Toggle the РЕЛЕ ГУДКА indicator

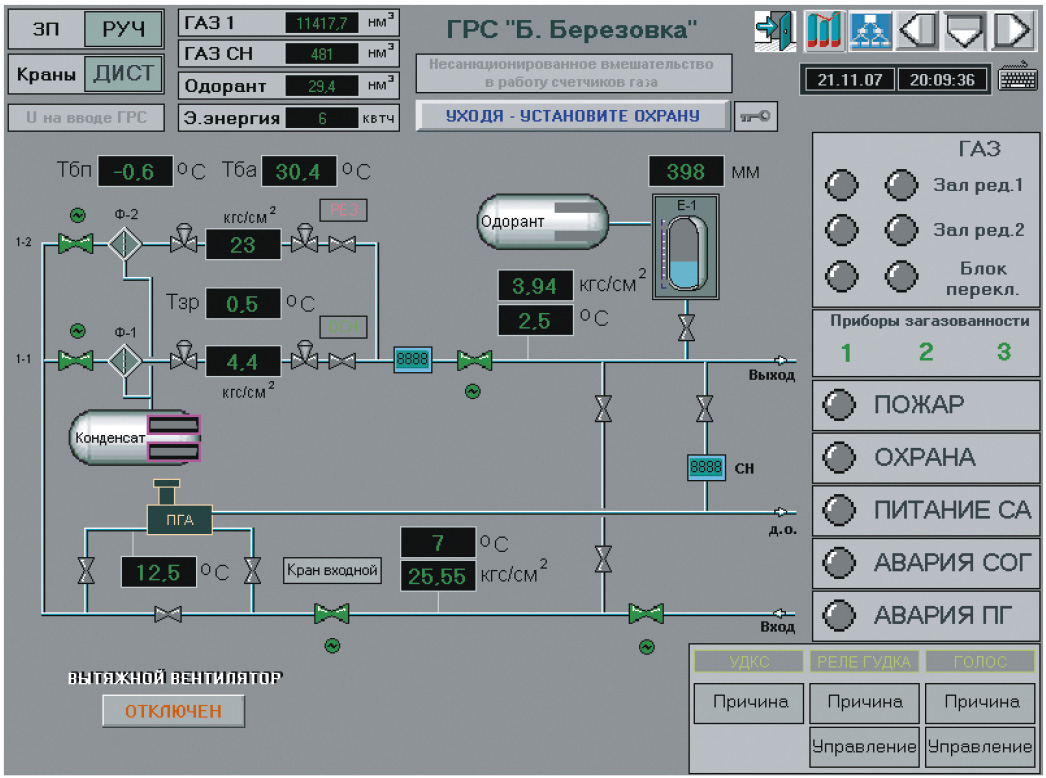[864, 661]
